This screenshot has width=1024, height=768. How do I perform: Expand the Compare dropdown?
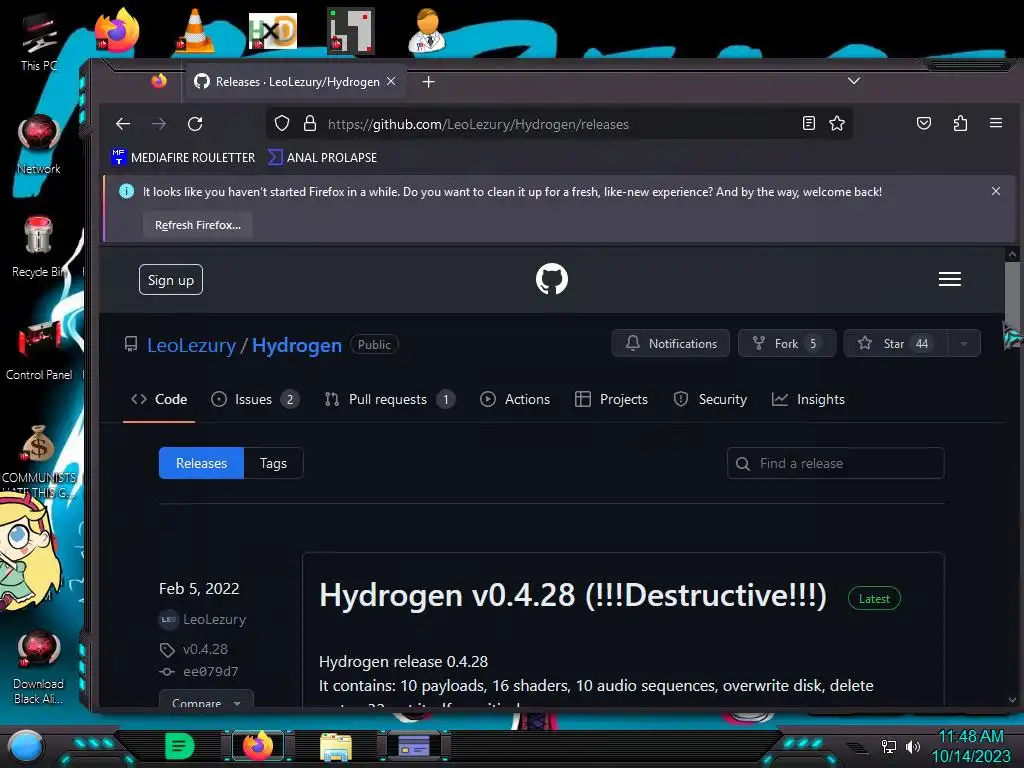tap(206, 702)
